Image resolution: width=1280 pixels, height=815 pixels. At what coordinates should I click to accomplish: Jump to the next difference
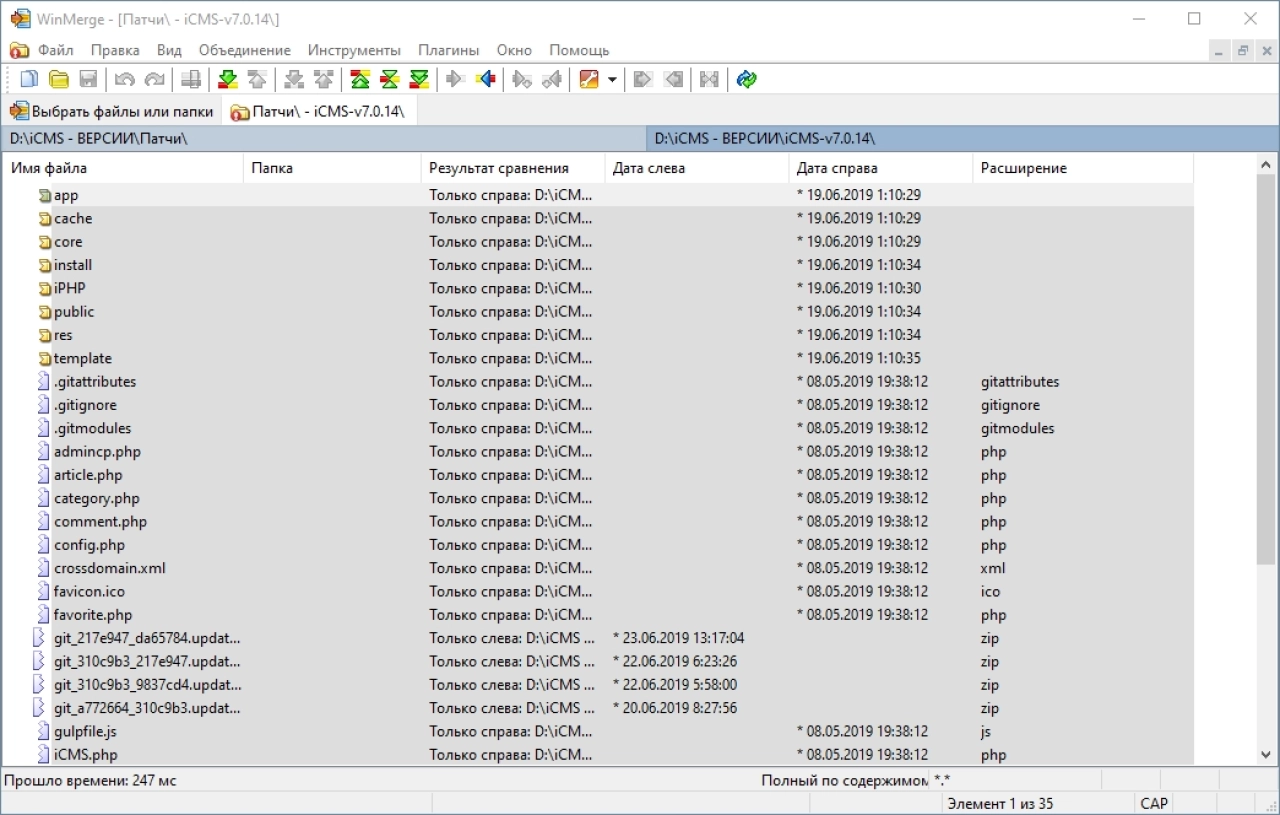[228, 79]
